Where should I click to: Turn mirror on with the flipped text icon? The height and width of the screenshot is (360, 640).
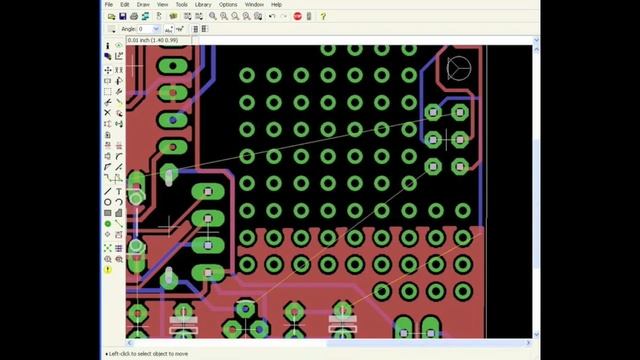180,29
